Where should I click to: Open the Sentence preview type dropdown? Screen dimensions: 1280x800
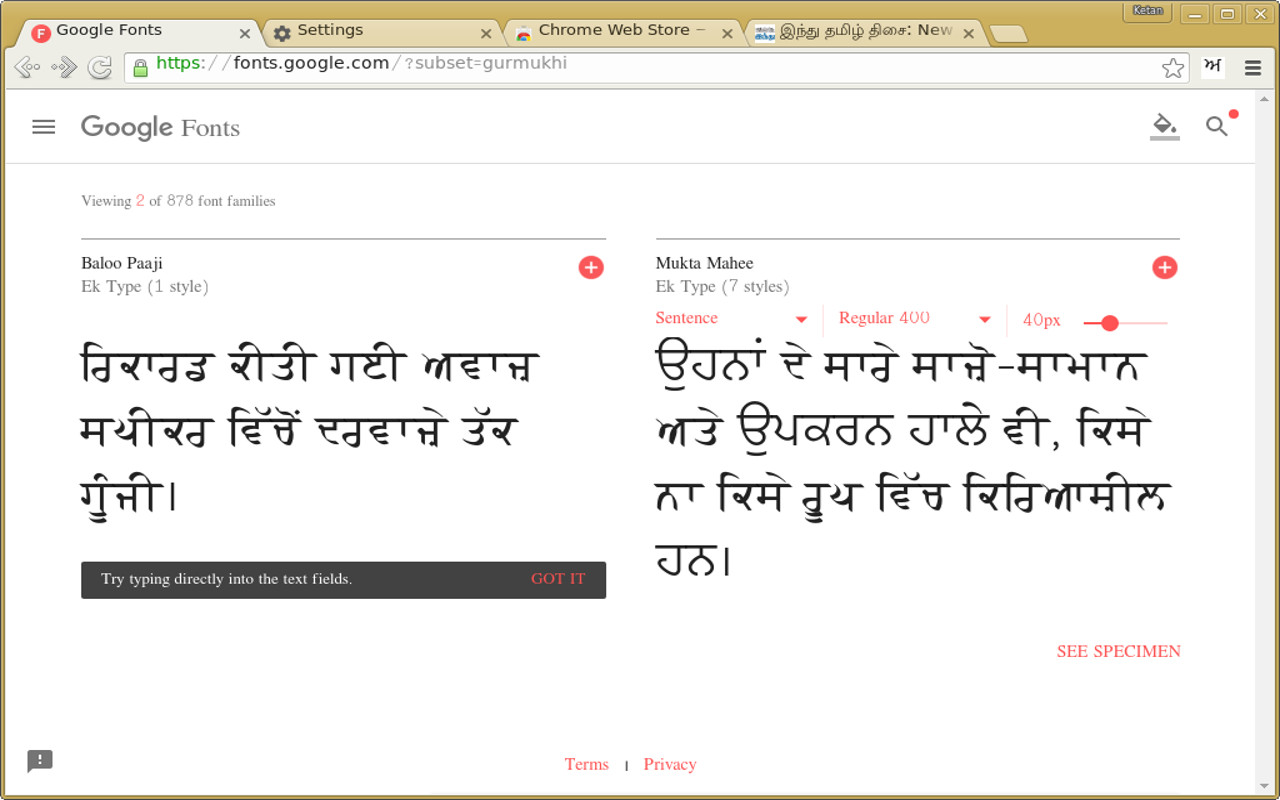[x=732, y=317]
